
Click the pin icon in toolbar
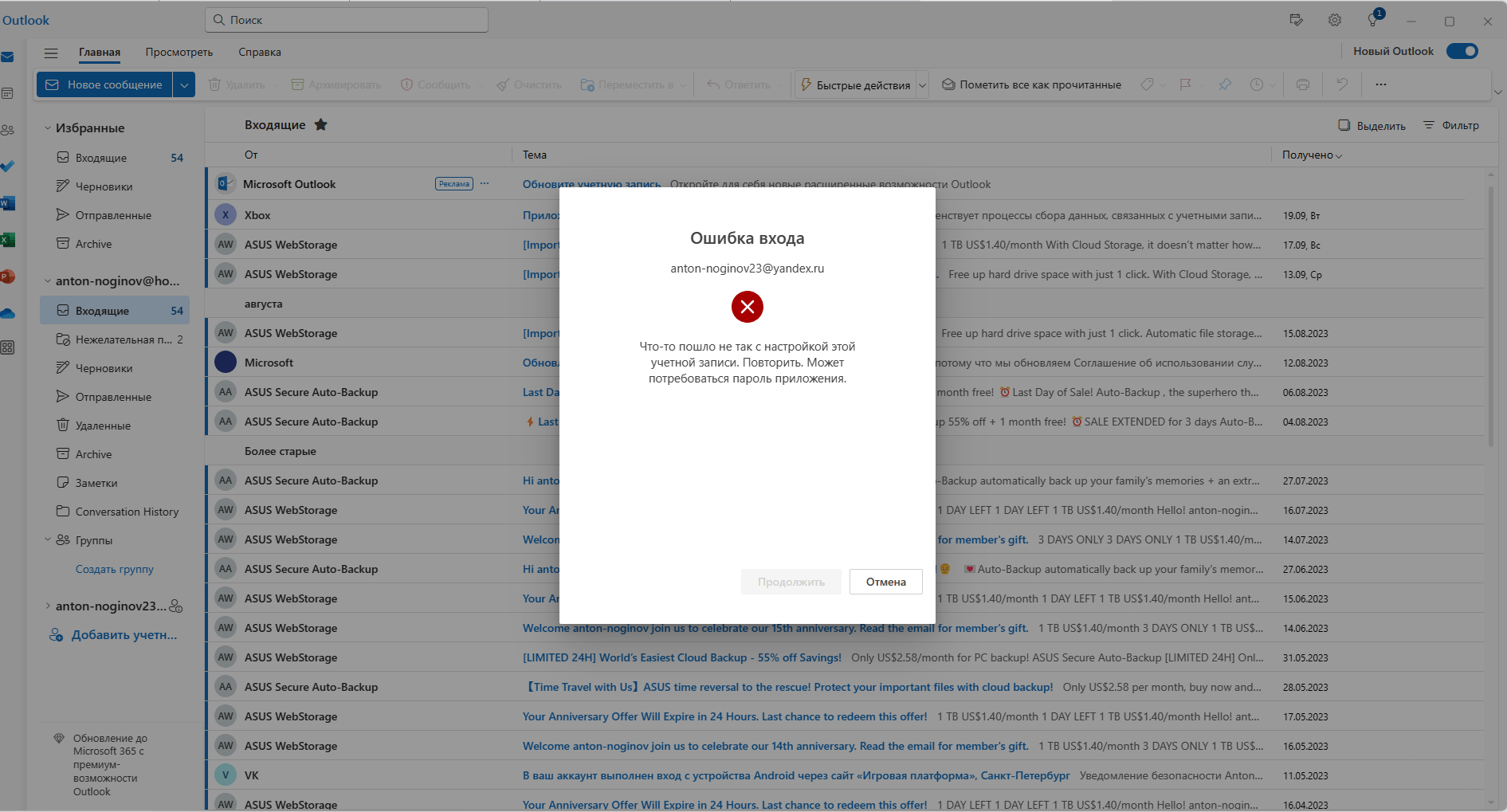(x=1225, y=84)
